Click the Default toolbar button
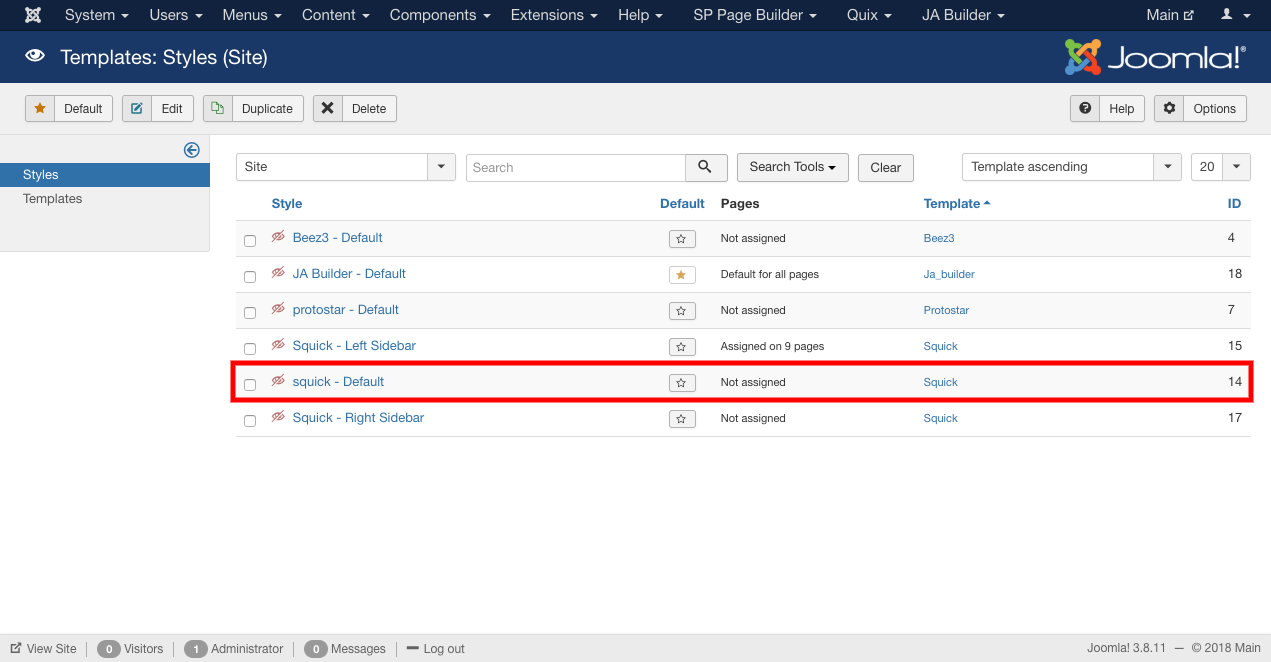The height and width of the screenshot is (662, 1271). pos(69,108)
